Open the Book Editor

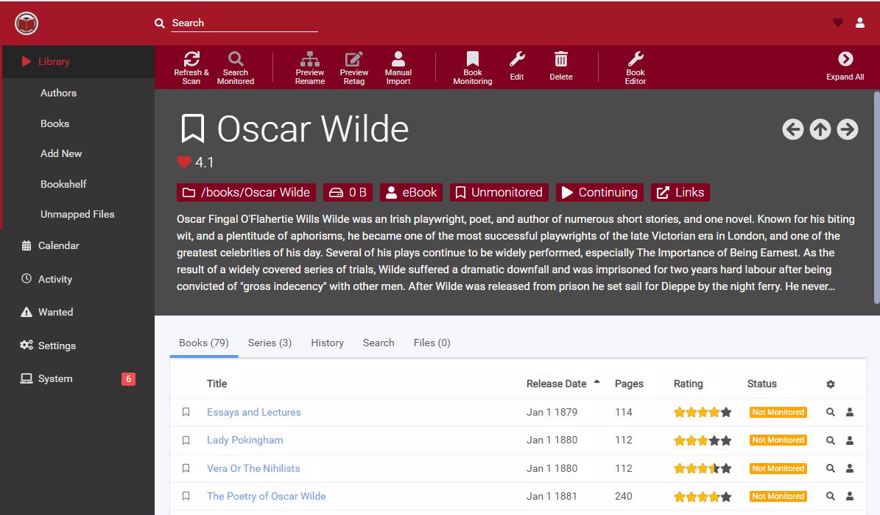[635, 67]
